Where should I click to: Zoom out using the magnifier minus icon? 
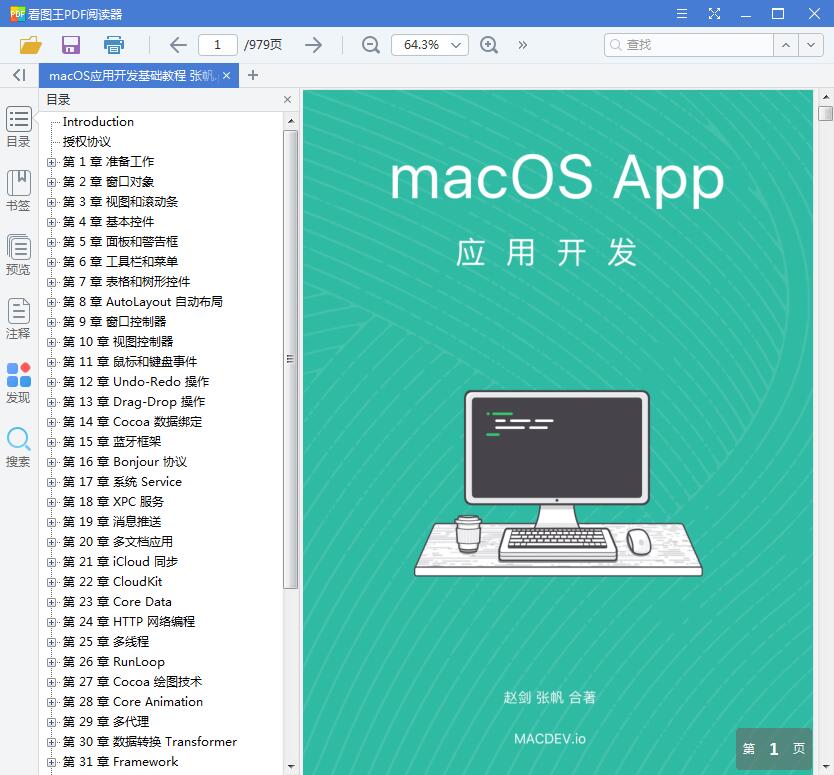pyautogui.click(x=370, y=45)
